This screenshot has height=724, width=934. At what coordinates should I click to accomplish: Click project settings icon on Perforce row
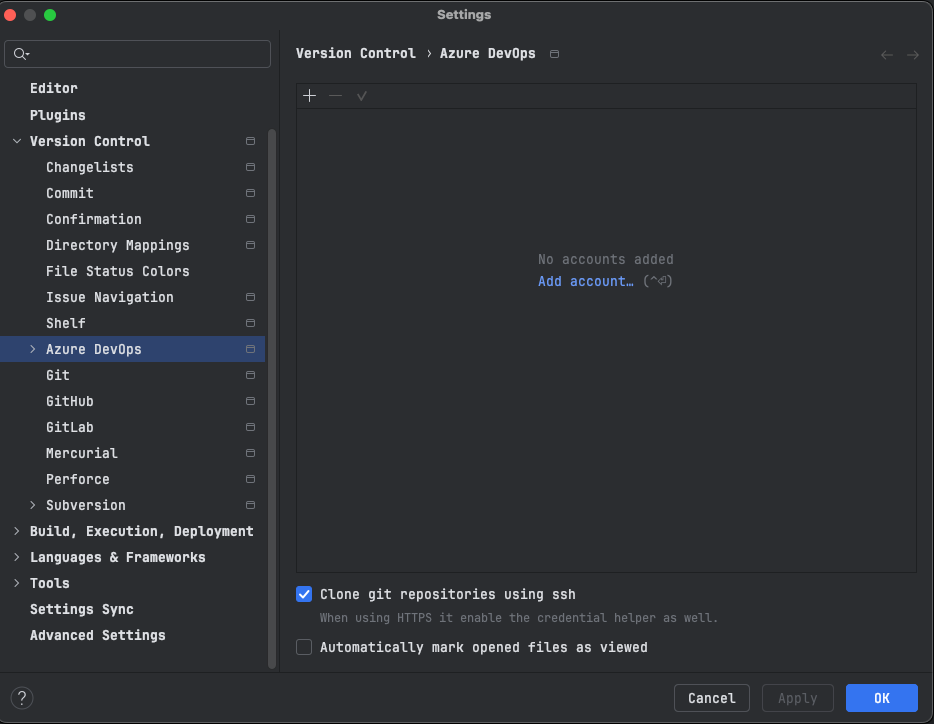click(250, 479)
